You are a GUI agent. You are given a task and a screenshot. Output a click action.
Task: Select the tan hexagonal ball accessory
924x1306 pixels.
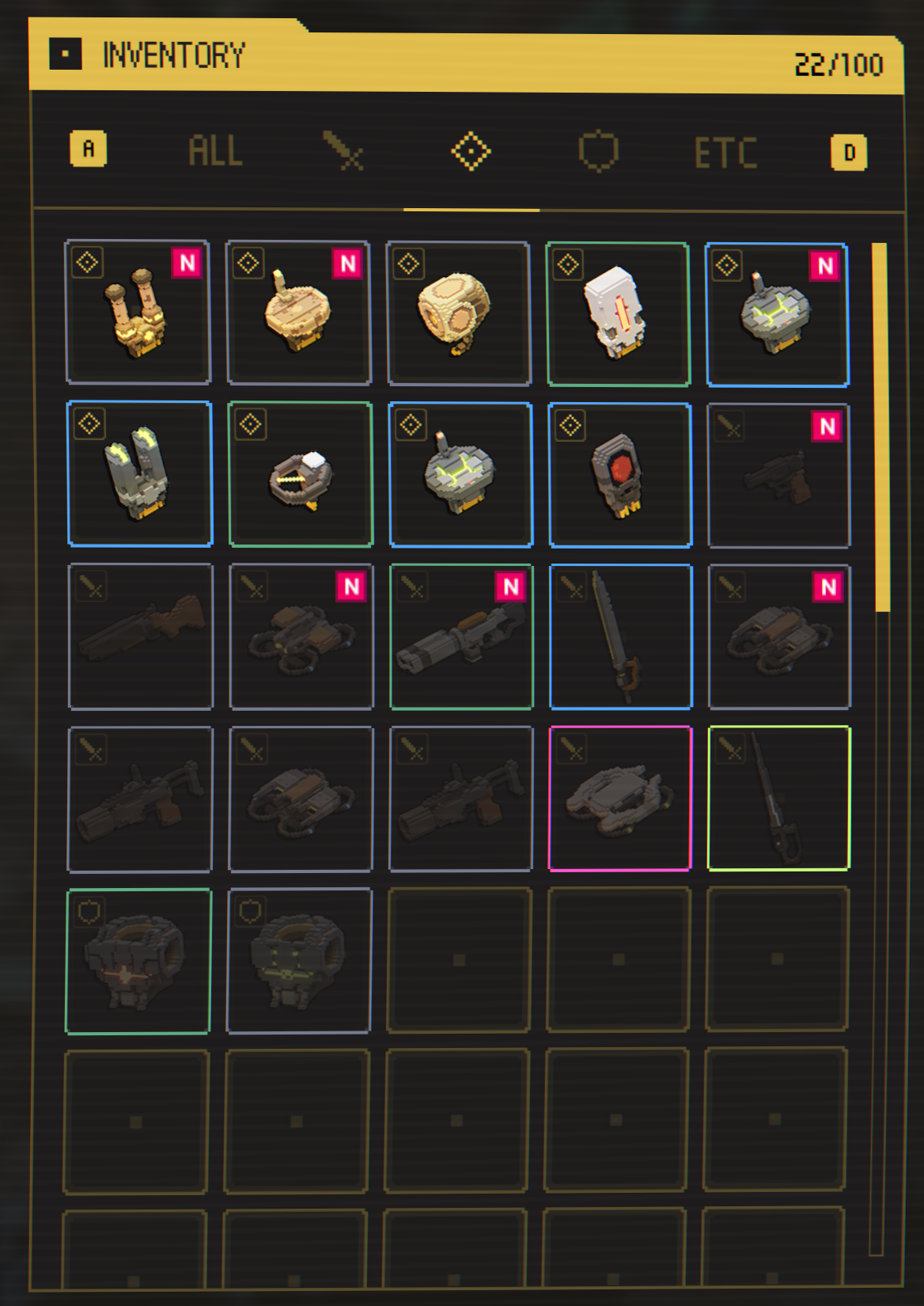pyautogui.click(x=459, y=313)
